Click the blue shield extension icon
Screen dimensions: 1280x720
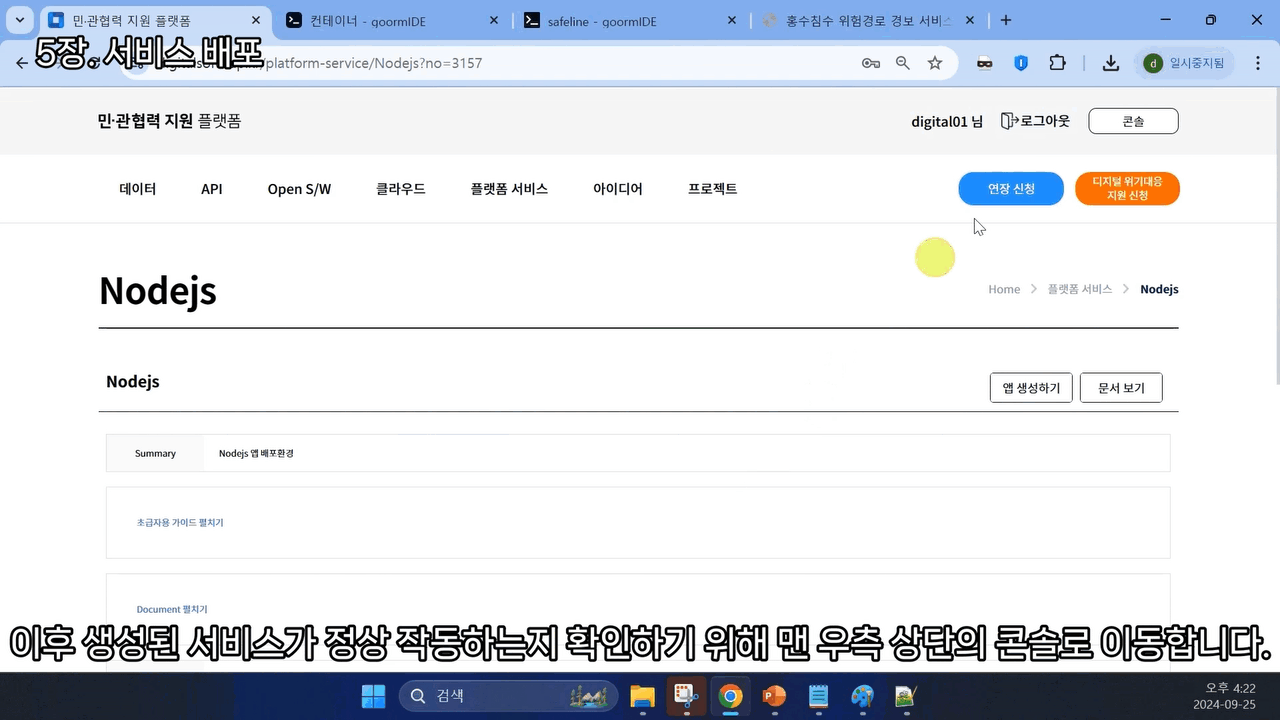1021,63
